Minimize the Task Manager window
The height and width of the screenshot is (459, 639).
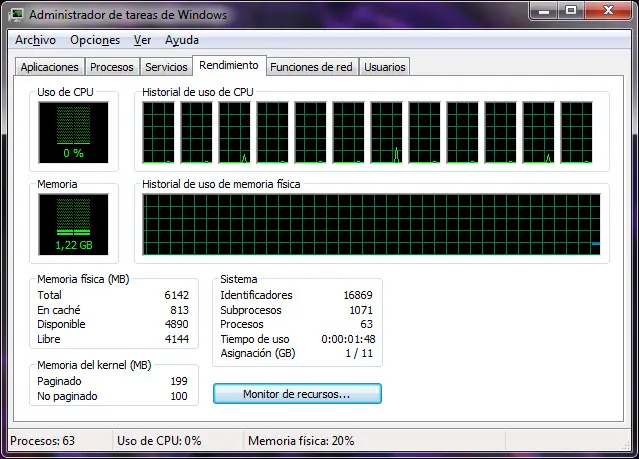[544, 10]
